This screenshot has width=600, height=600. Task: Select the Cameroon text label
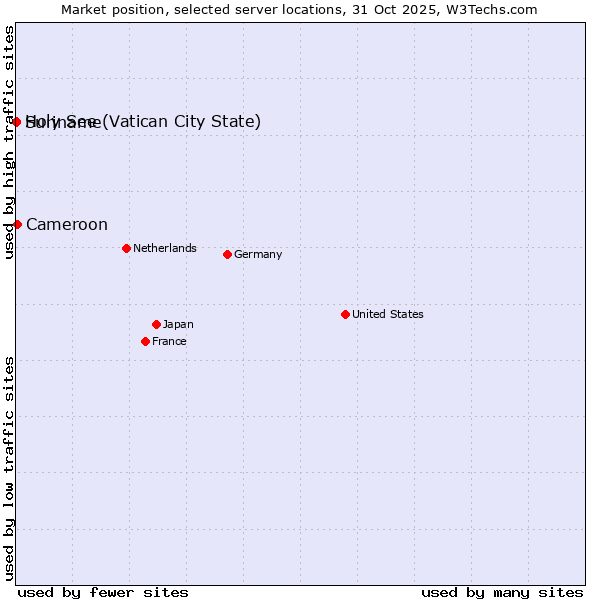click(67, 224)
